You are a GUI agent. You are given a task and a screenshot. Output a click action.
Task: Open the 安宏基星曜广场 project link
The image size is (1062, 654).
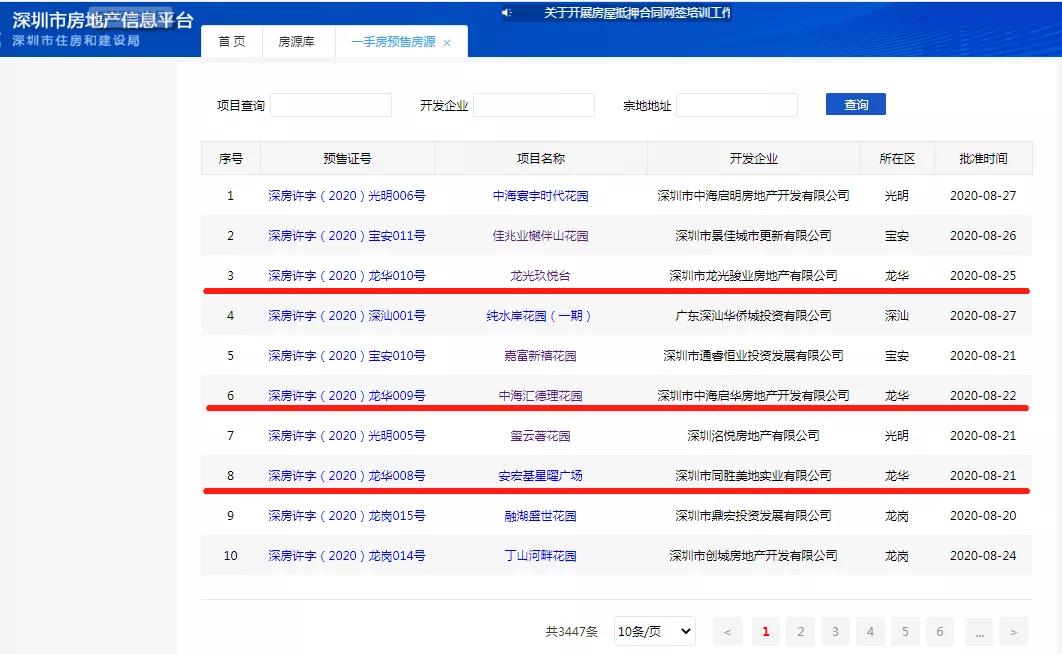coord(541,475)
